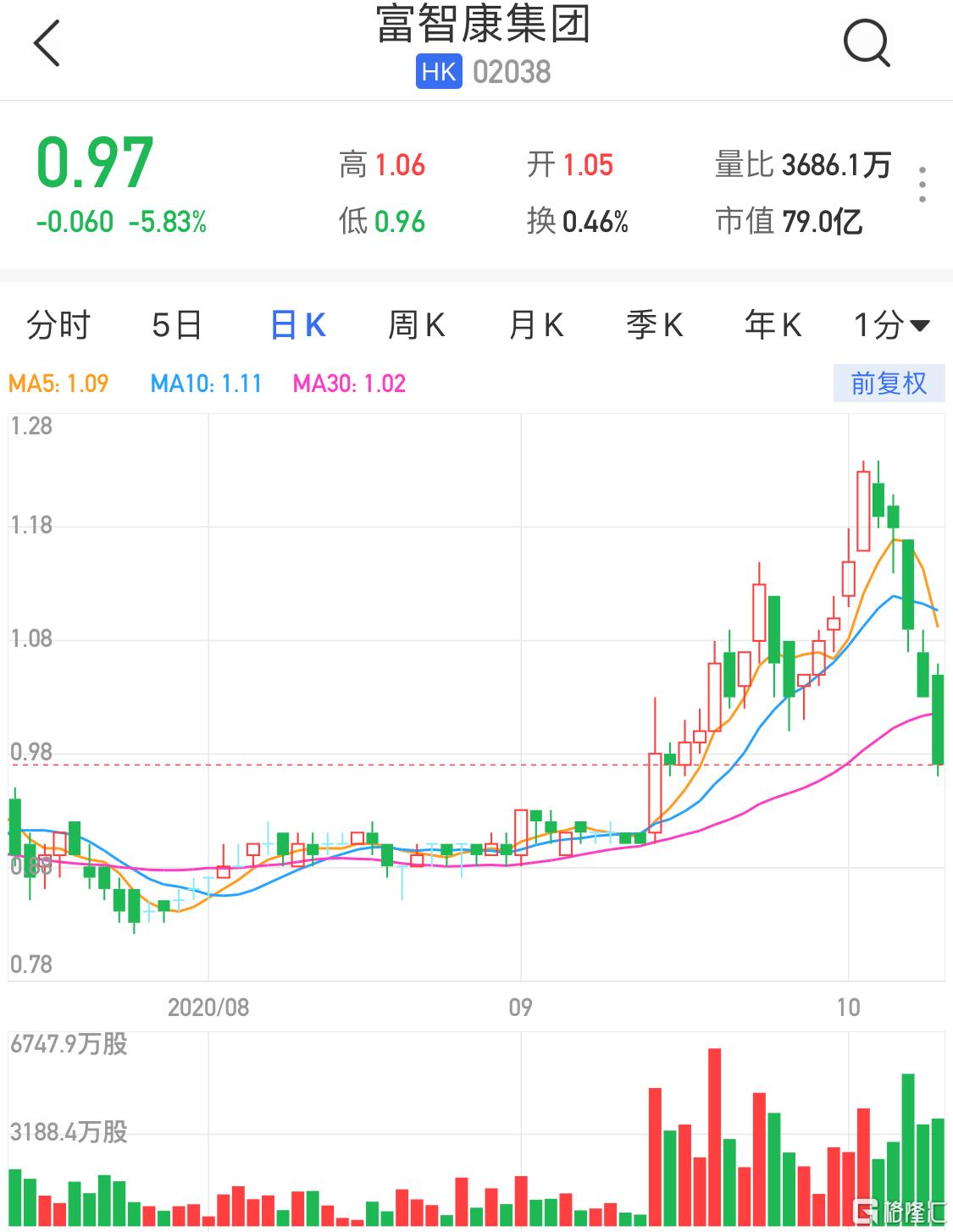The height and width of the screenshot is (1232, 953).
Task: Tap the HK market badge
Action: [x=439, y=72]
